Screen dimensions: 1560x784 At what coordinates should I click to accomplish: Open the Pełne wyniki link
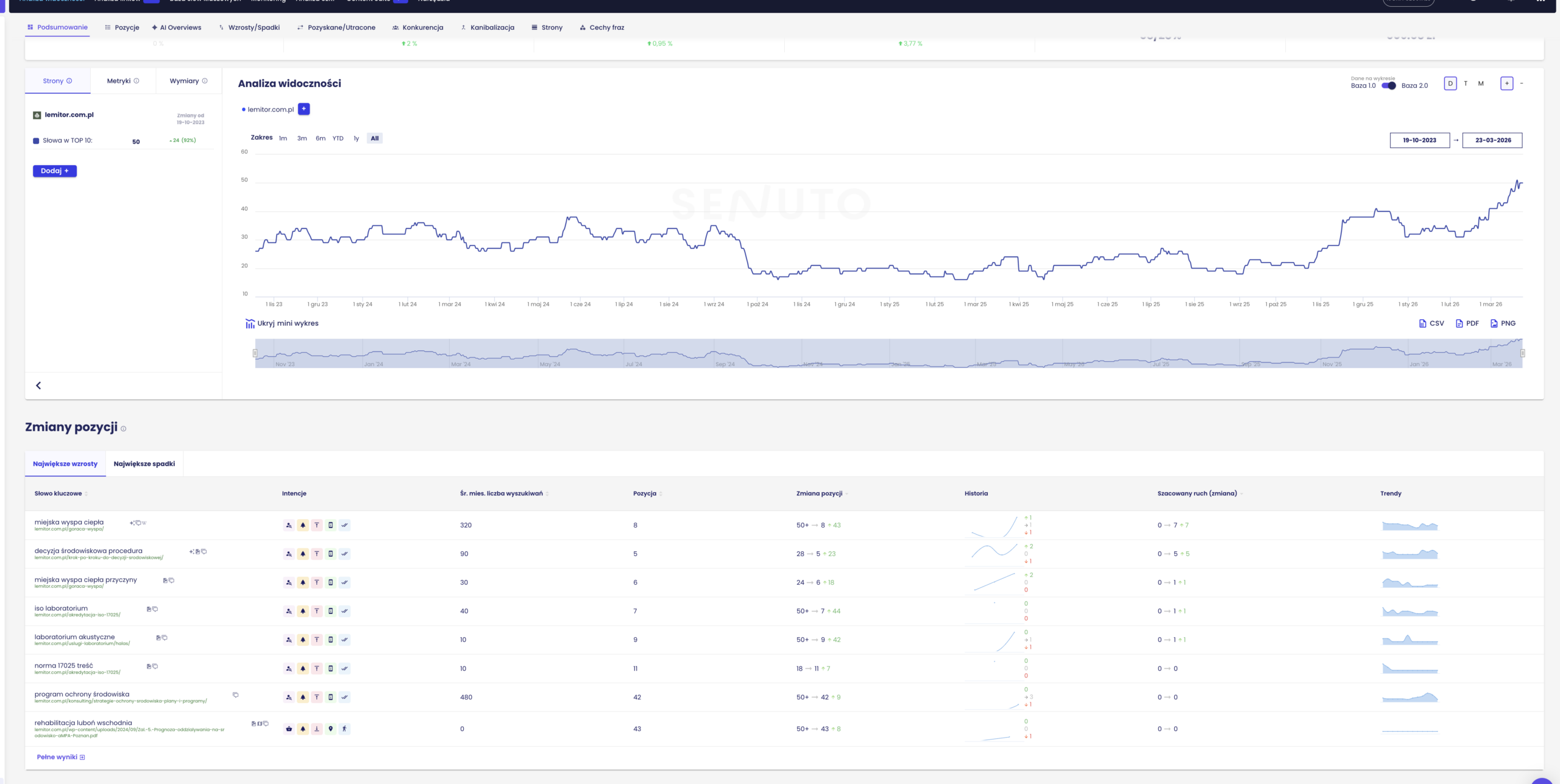60,757
